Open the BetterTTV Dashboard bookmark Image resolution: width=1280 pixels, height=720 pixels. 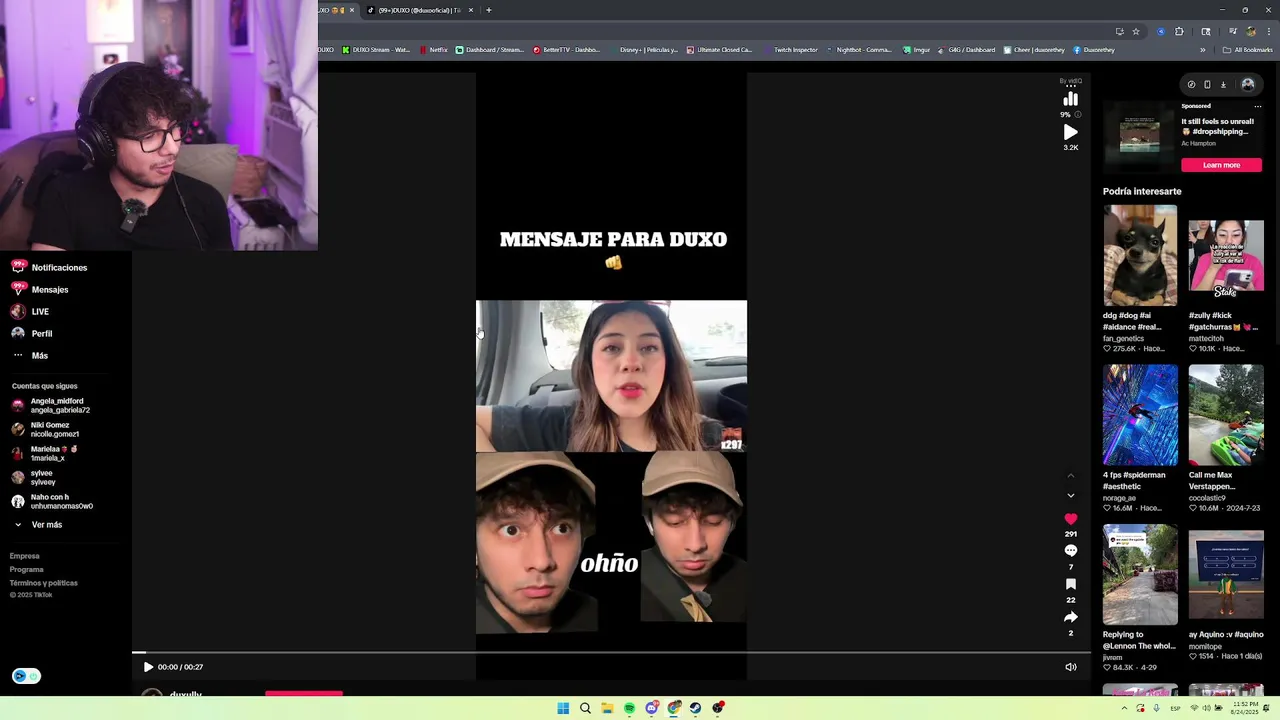tap(566, 50)
